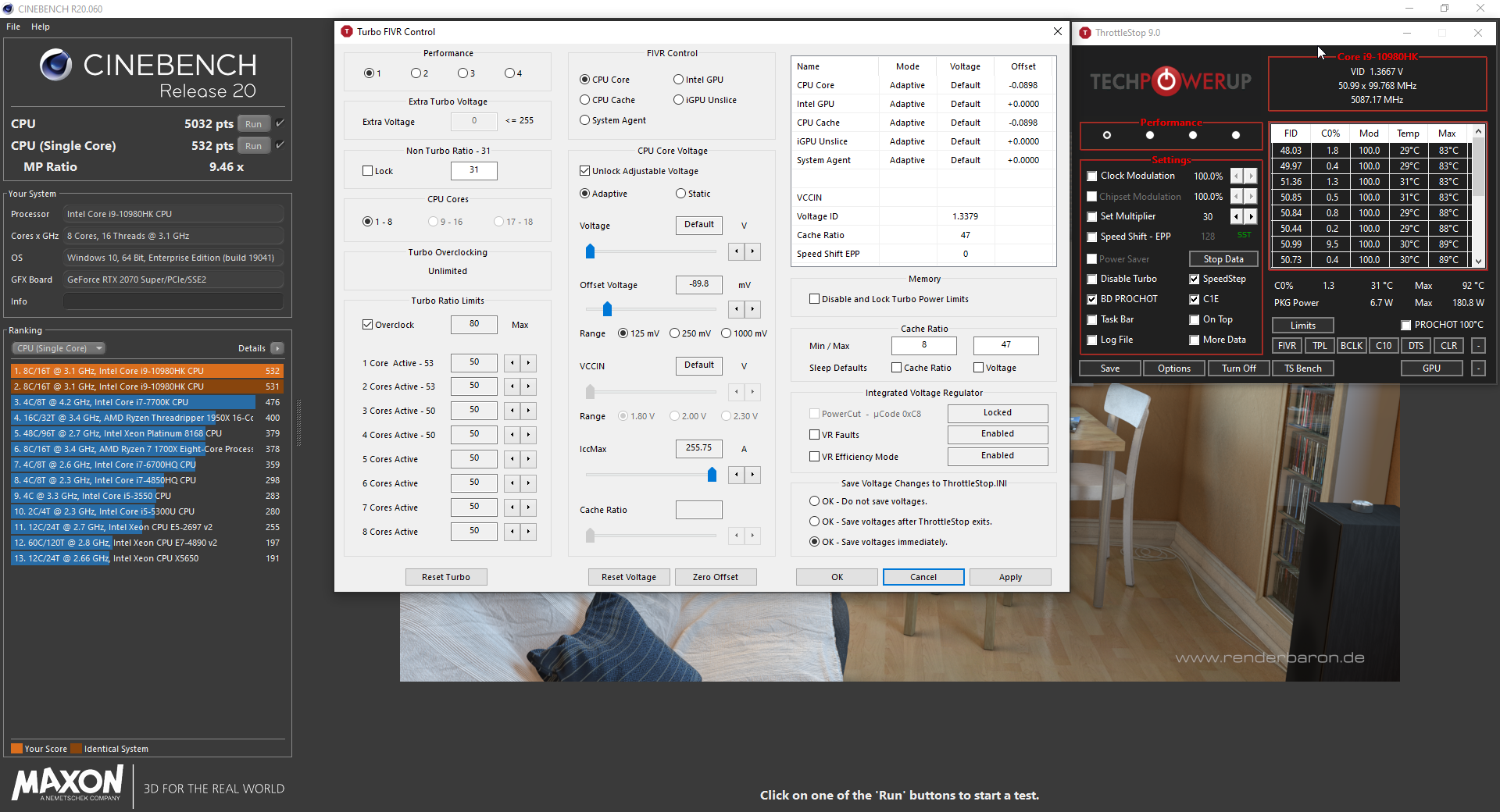Increase the 8 Cores Active ratio arrow
Screen dimensions: 1500x812
529,532
